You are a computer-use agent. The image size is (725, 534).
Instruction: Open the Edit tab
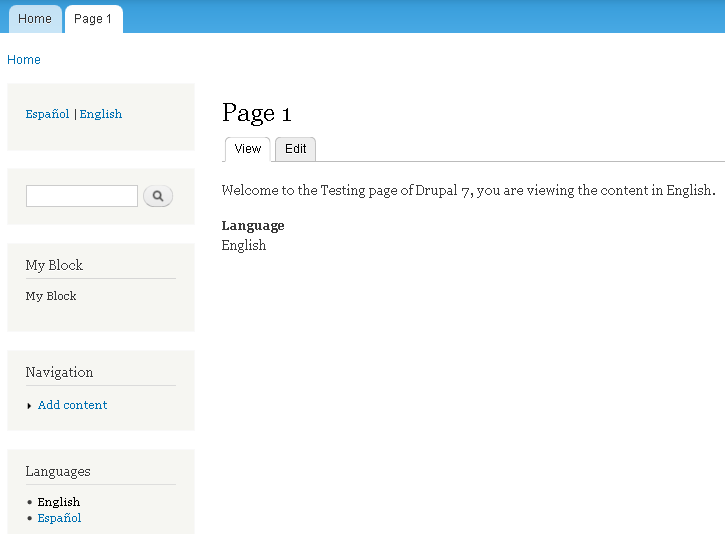[295, 149]
